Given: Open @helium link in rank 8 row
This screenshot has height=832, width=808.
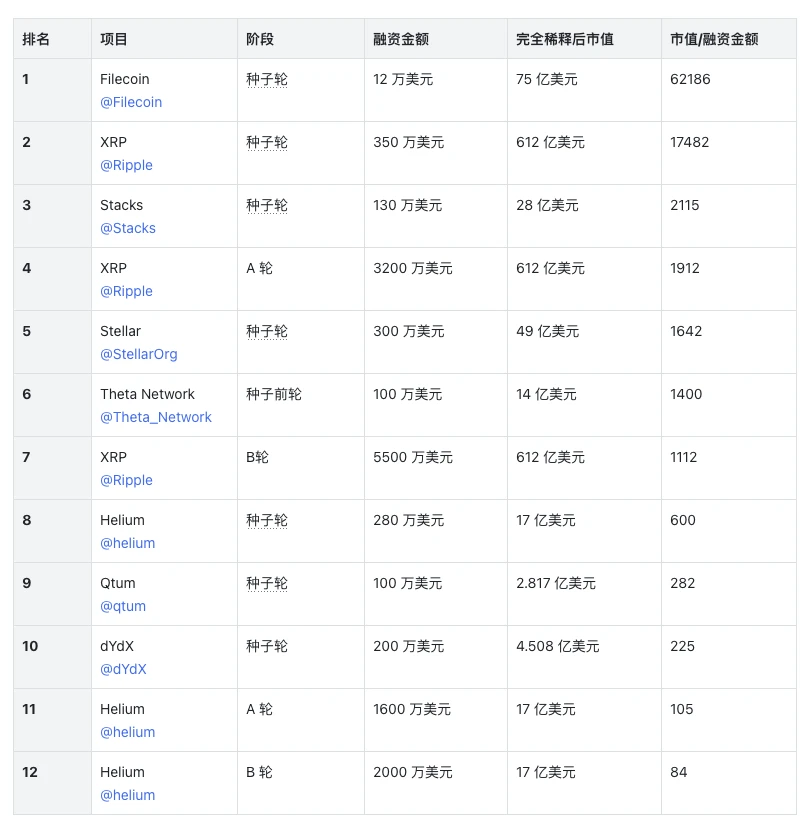Looking at the screenshot, I should coord(128,543).
